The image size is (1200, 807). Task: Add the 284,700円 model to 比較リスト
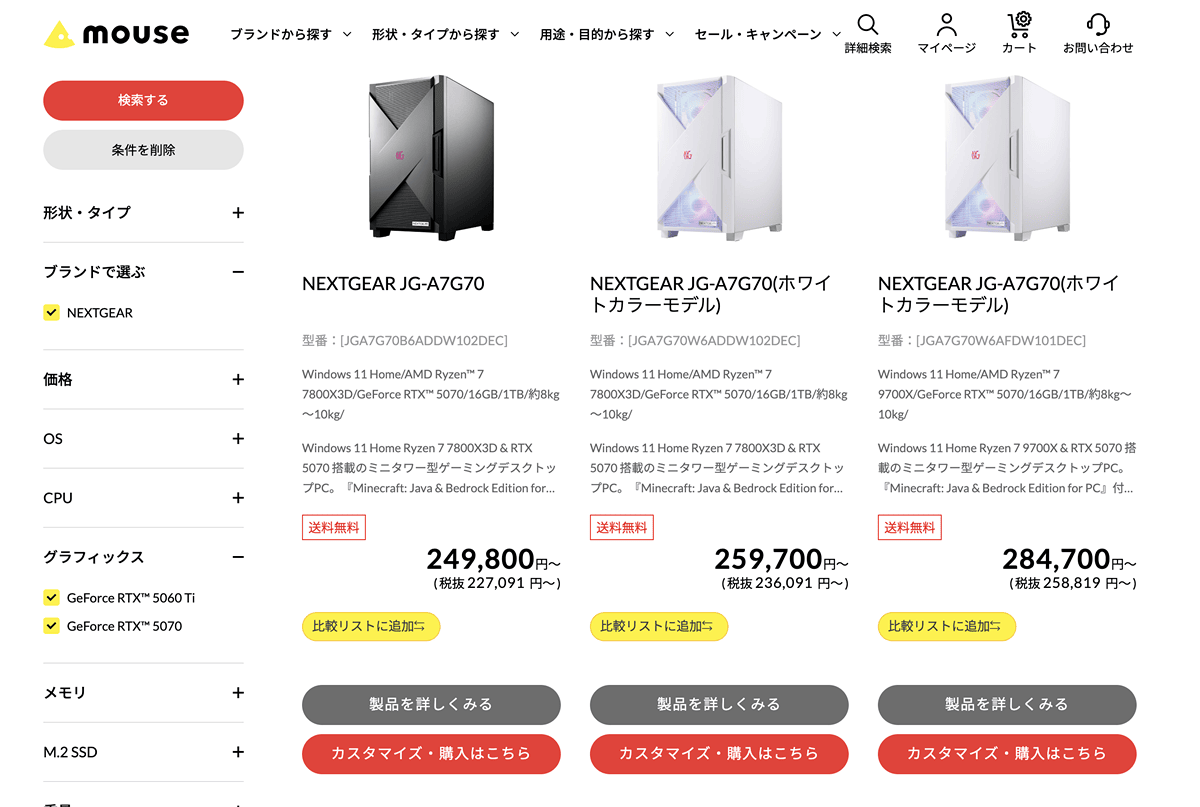click(946, 626)
